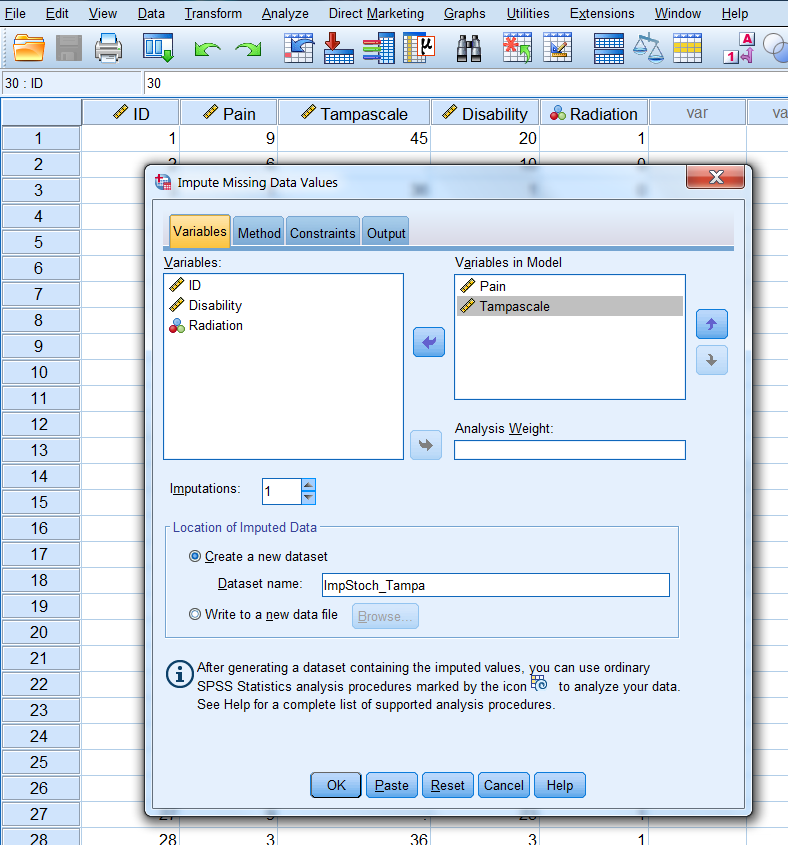Click the Undo arrow icon
This screenshot has width=788, height=845.
click(207, 47)
